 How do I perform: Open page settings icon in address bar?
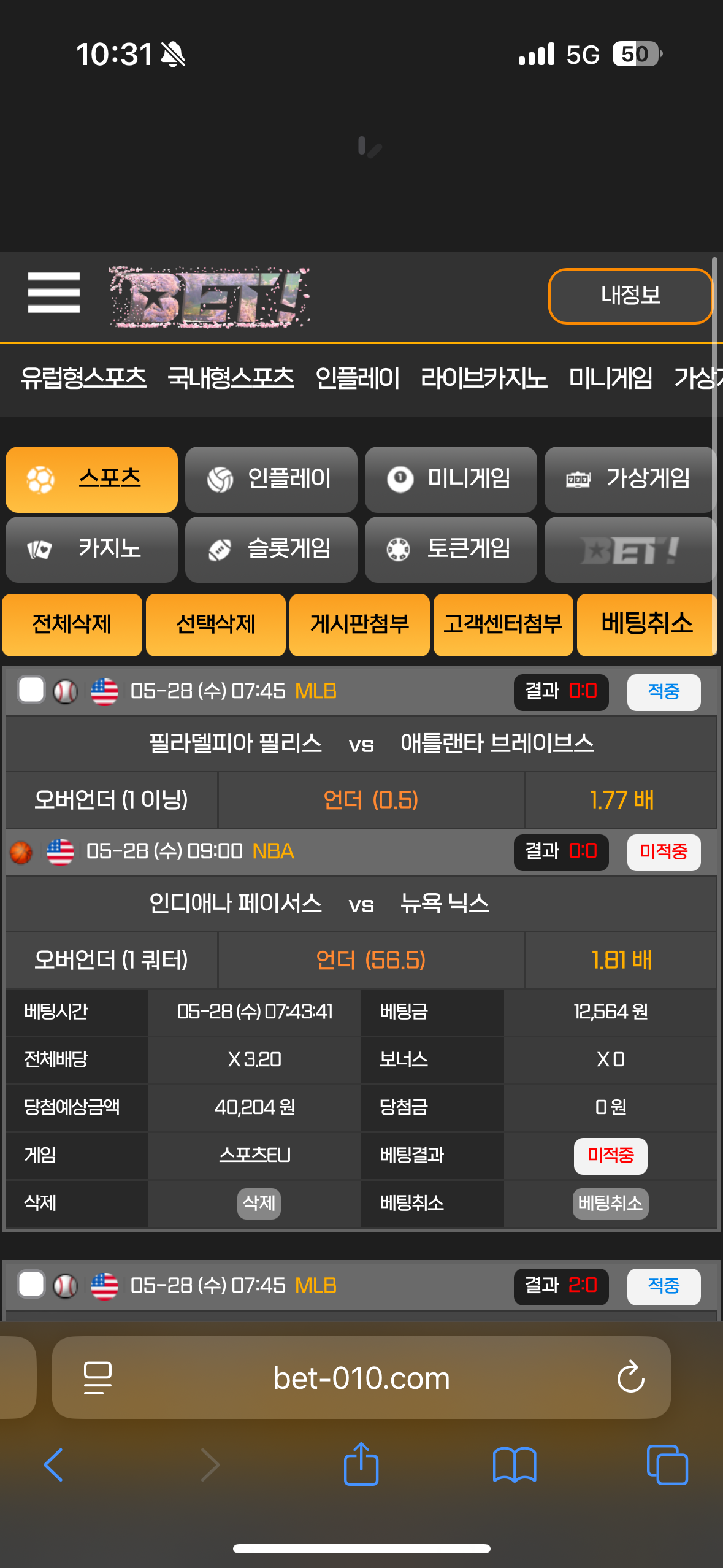point(98,1378)
